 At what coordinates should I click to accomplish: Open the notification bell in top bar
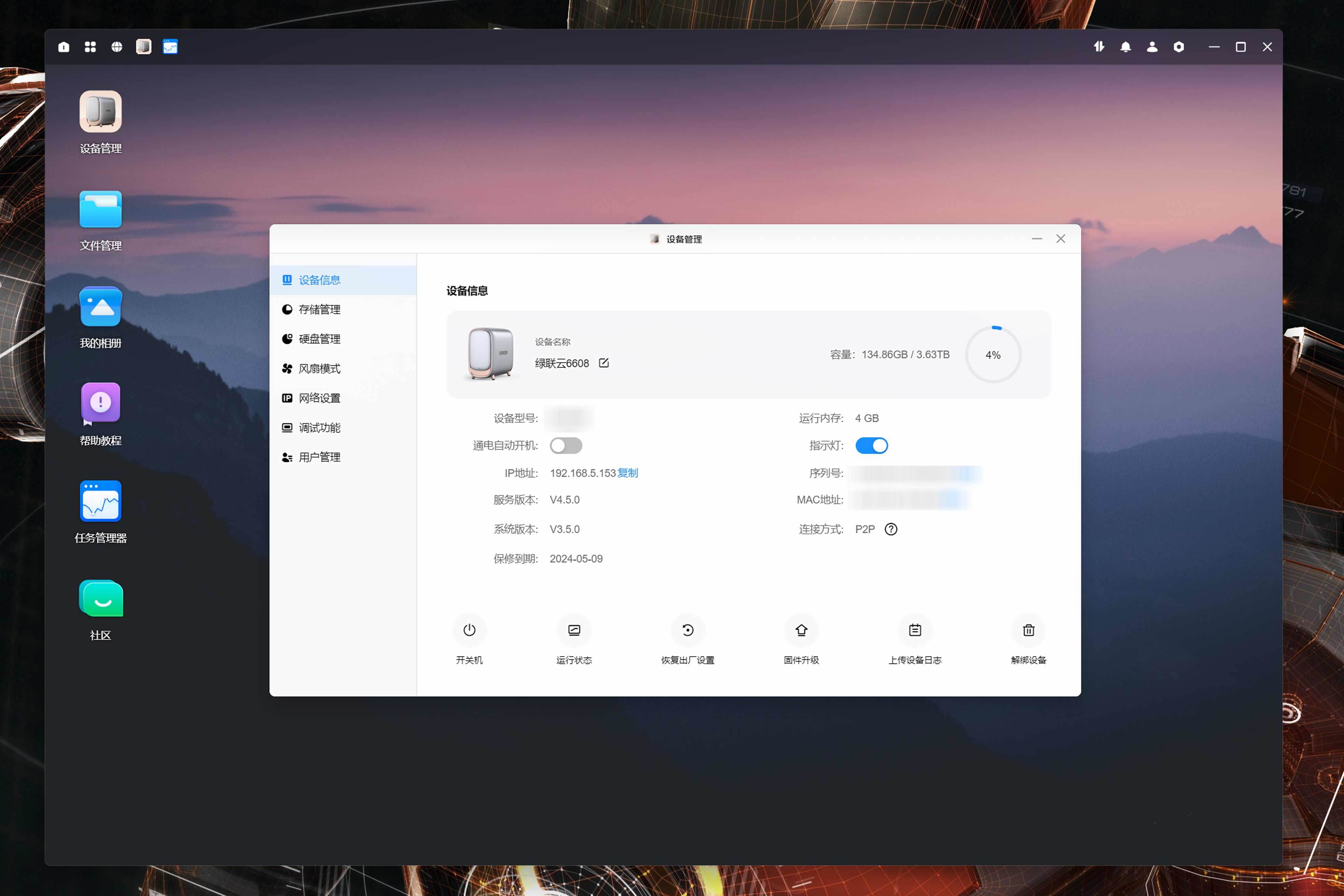click(x=1125, y=47)
